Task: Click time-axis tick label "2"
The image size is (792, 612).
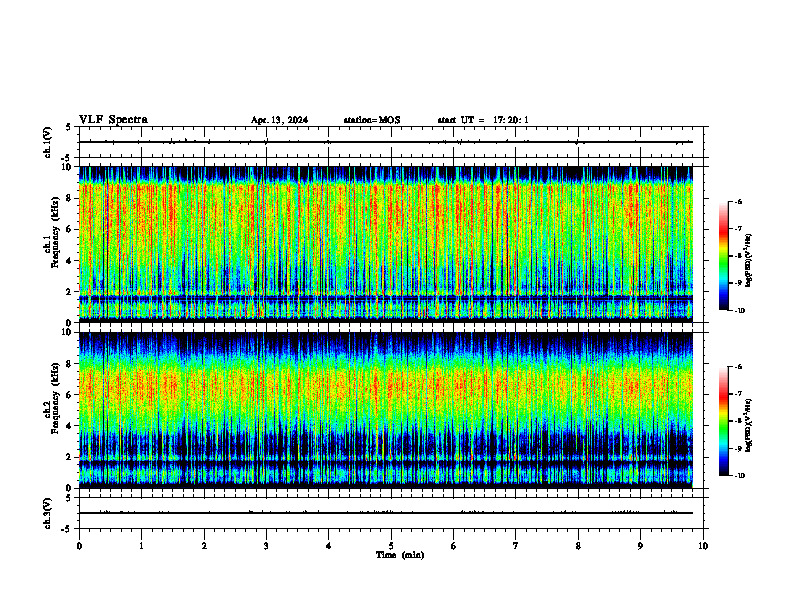Action: pos(204,546)
